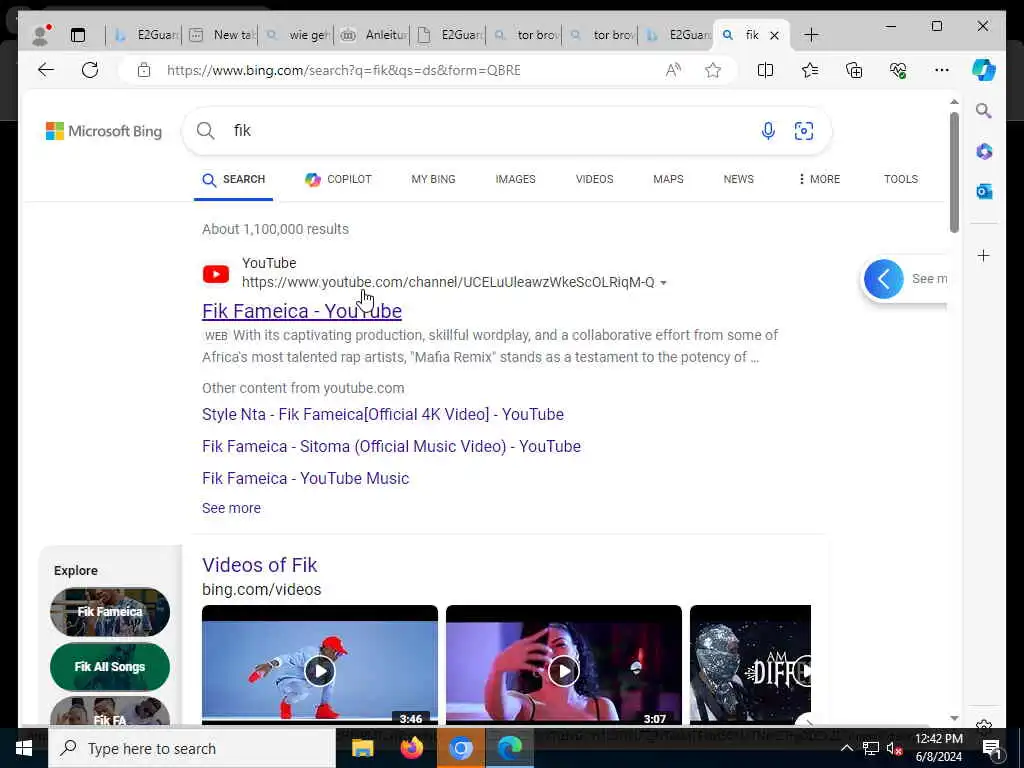Open the Copilot sidebar icon

pos(984,70)
